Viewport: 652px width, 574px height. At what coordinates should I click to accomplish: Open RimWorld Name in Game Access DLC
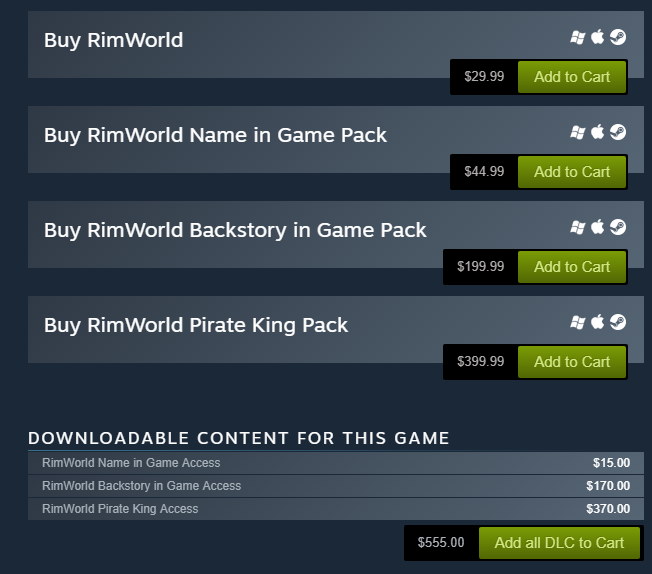click(336, 463)
